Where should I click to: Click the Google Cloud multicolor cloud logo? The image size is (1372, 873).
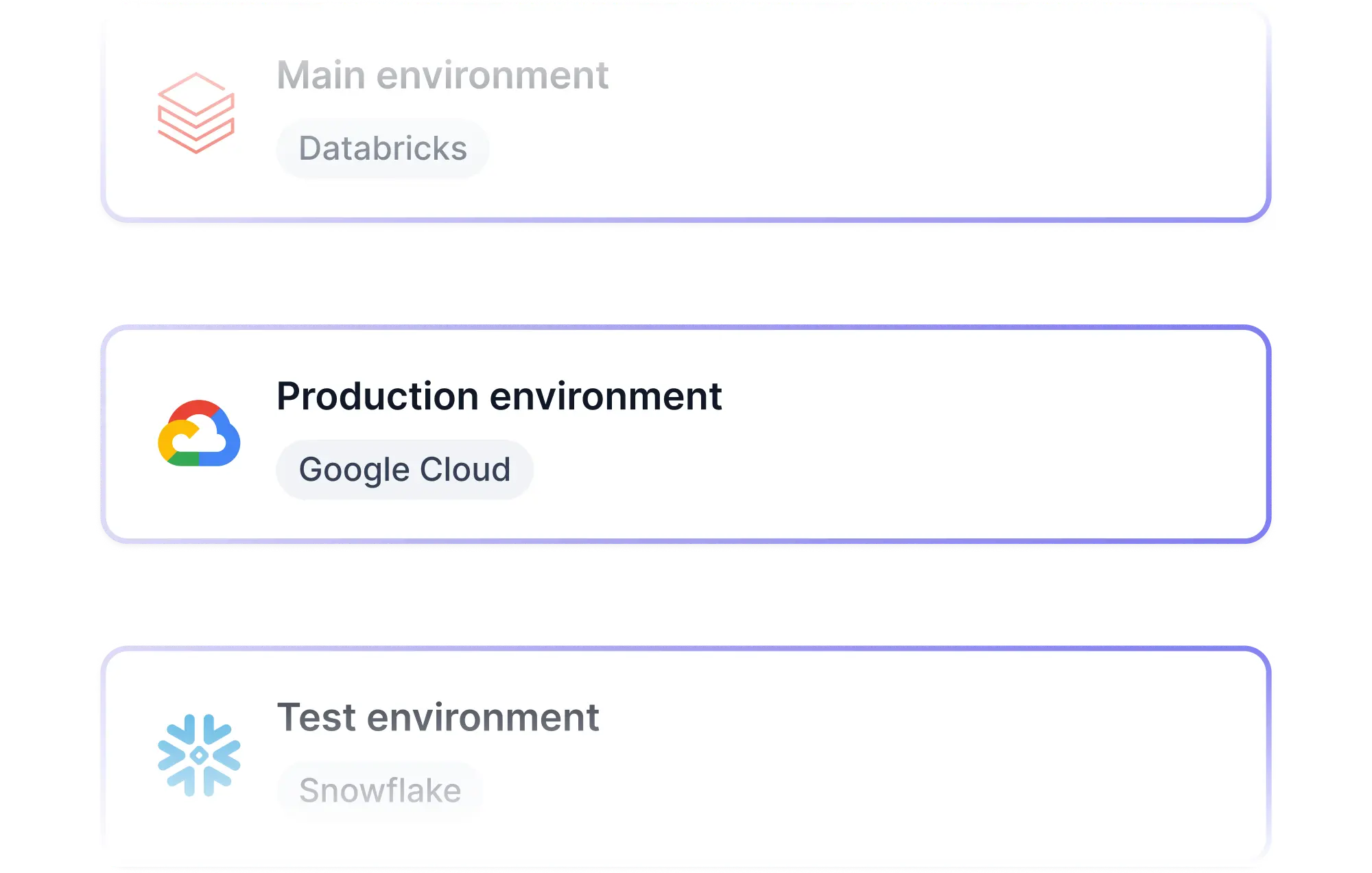[x=199, y=433]
